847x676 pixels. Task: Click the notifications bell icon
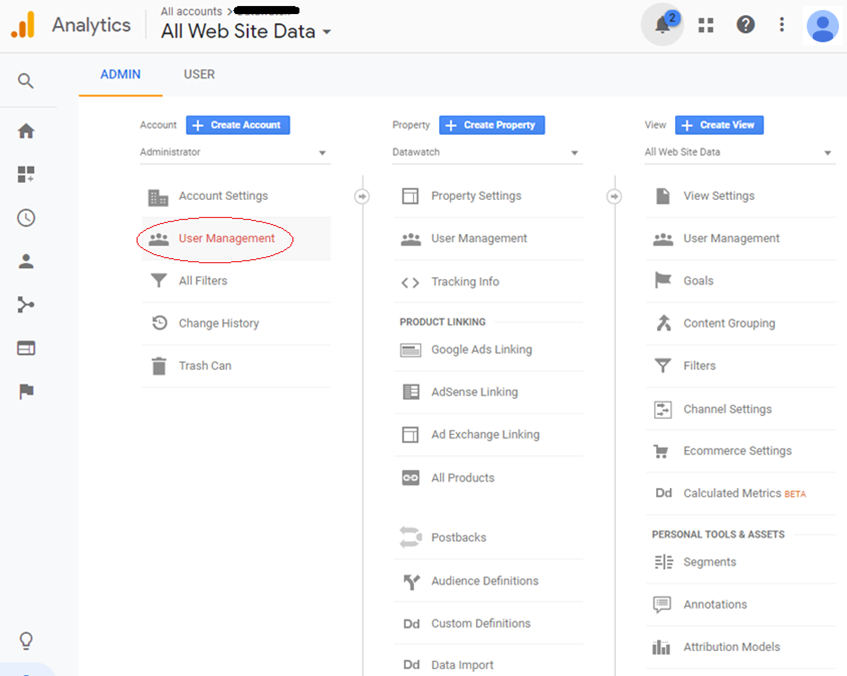pyautogui.click(x=661, y=25)
